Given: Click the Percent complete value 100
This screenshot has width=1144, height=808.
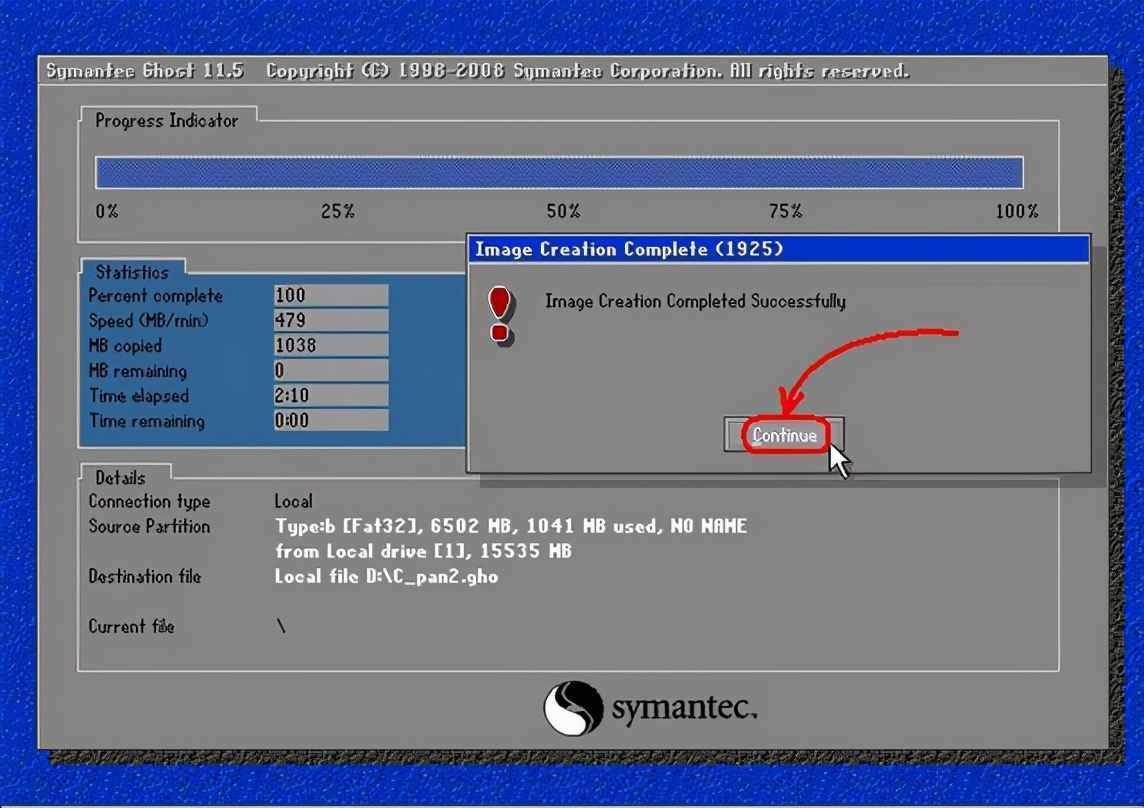Looking at the screenshot, I should click(331, 295).
